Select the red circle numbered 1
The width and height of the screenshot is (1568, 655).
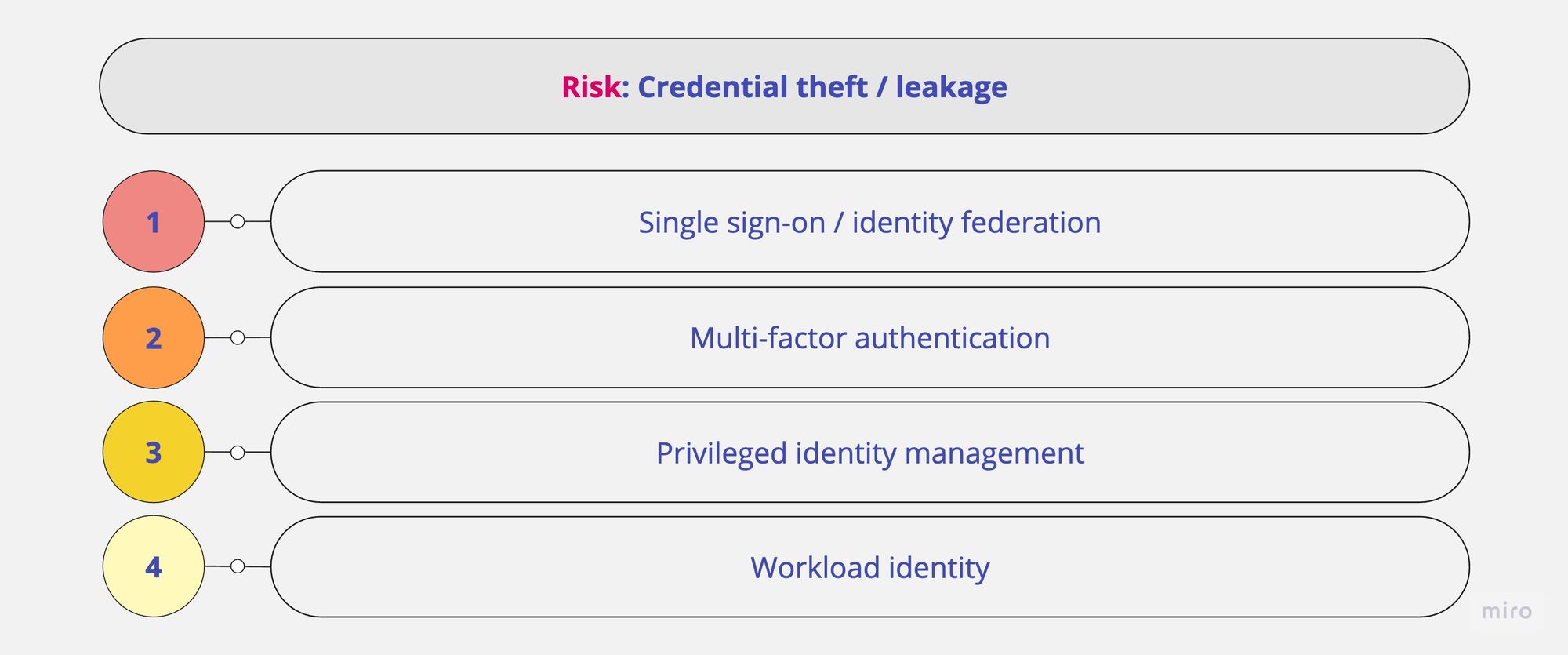[154, 222]
